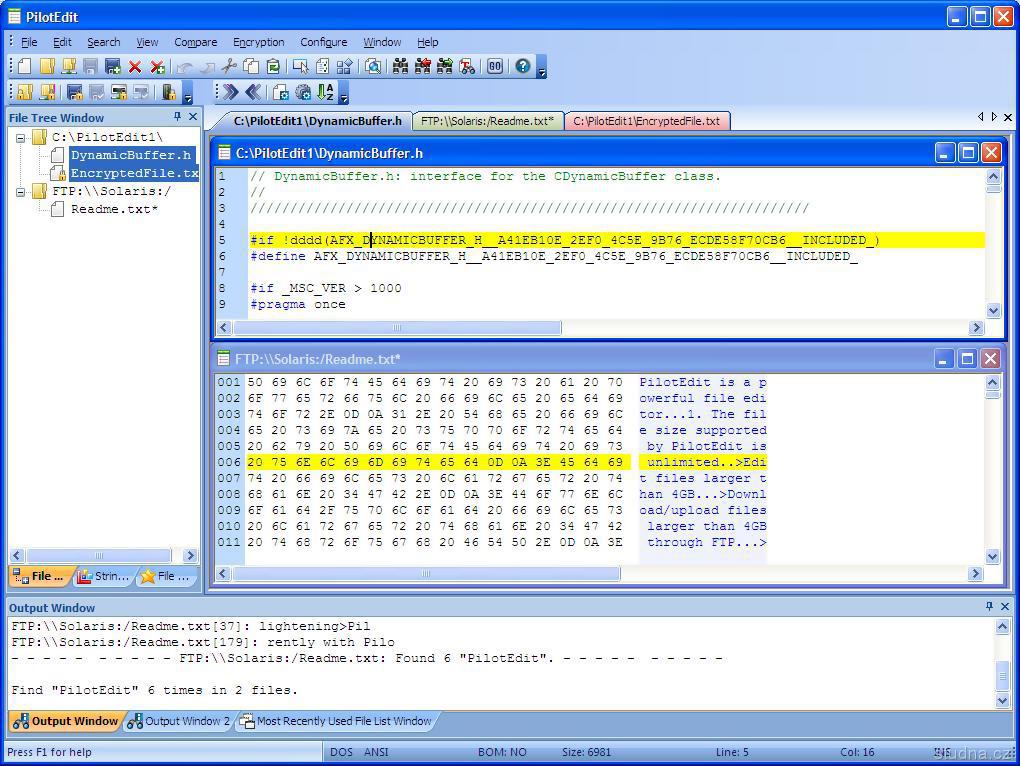This screenshot has height=766, width=1020.
Task: Click the red X close file icon
Action: pyautogui.click(x=135, y=67)
